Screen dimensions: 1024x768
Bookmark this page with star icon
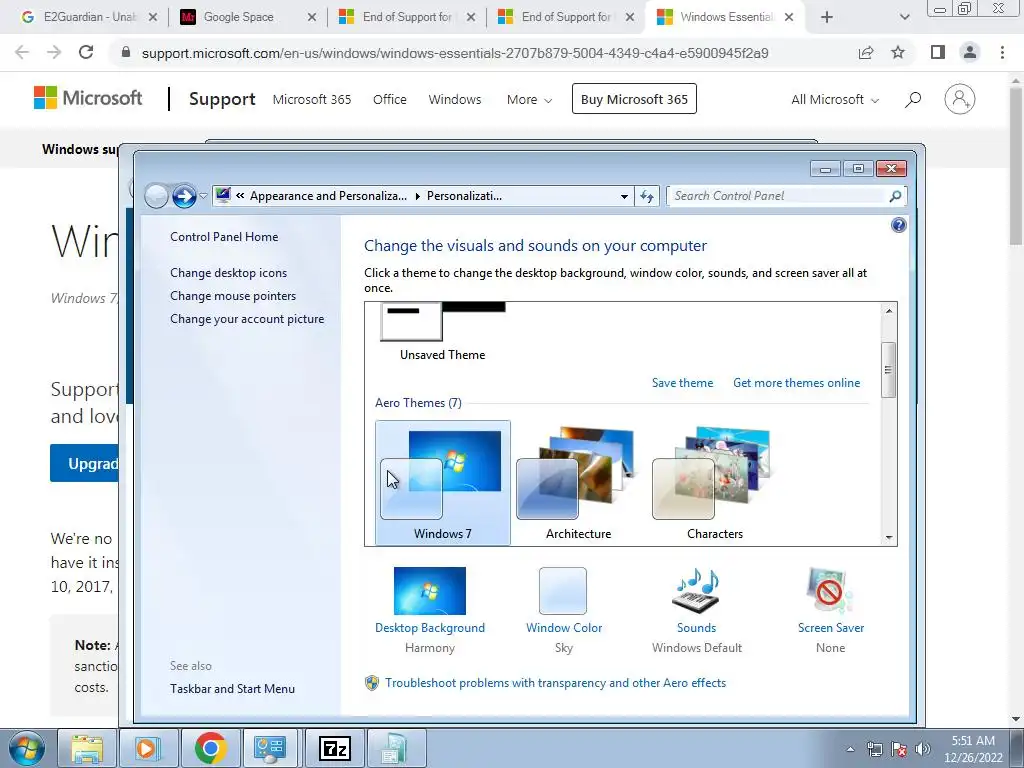point(898,52)
